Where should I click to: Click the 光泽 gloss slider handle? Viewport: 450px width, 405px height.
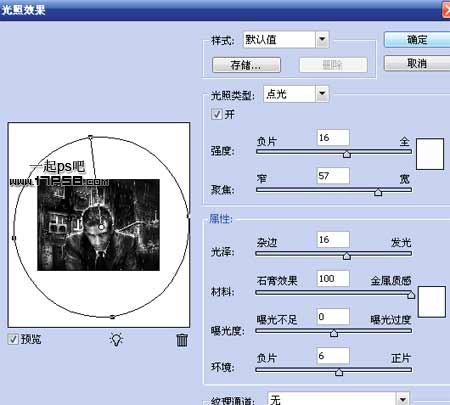tap(347, 256)
